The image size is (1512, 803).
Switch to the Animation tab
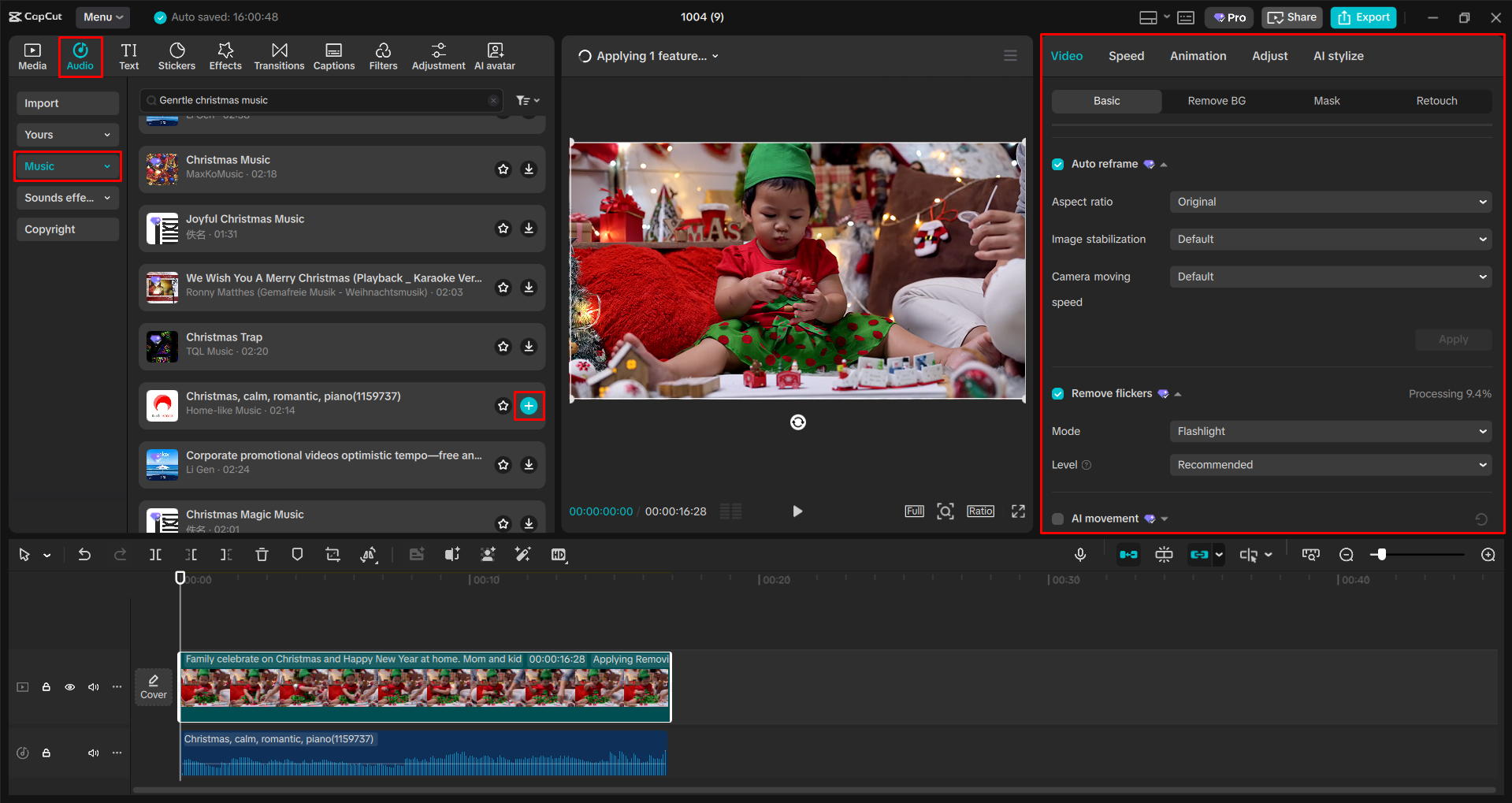pos(1197,55)
